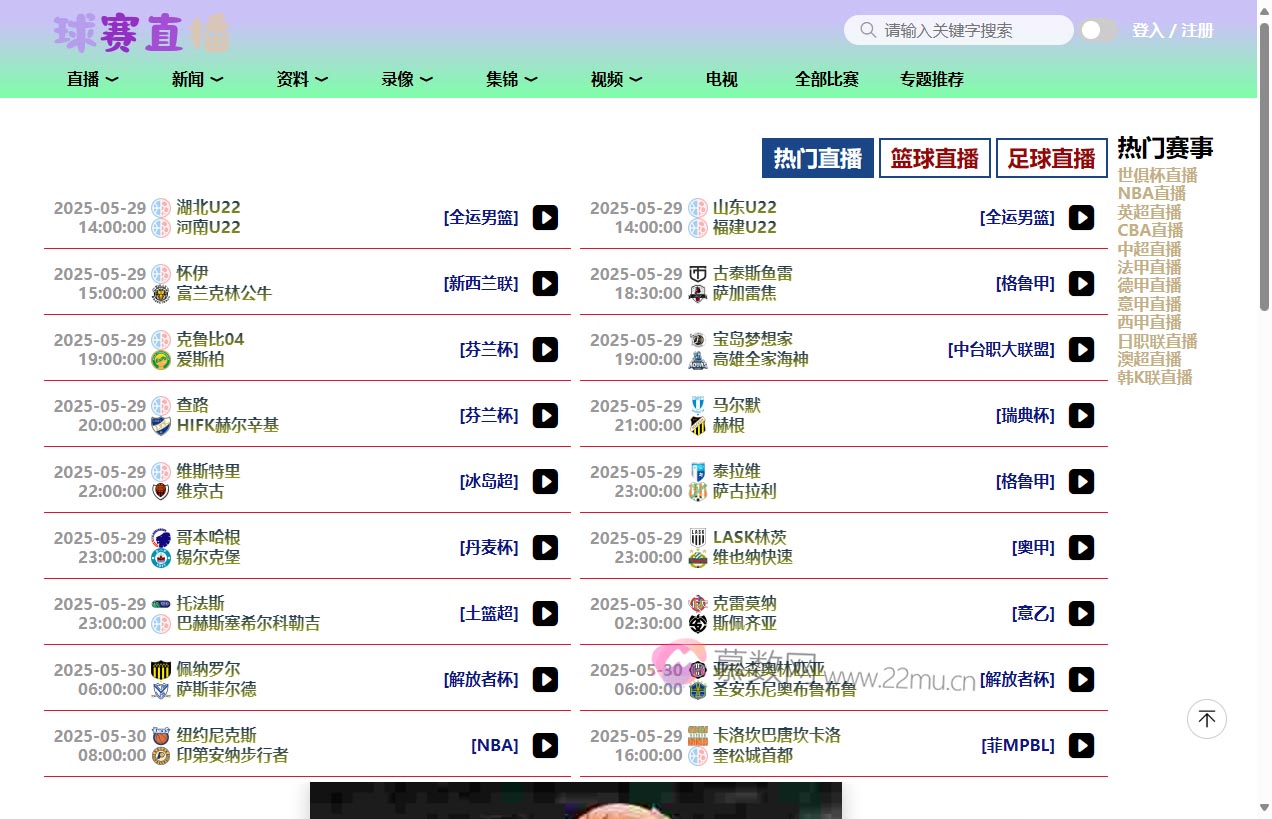1272x819 pixels.
Task: Click play icon for 纽约尼克斯 NBA match
Action: point(545,746)
